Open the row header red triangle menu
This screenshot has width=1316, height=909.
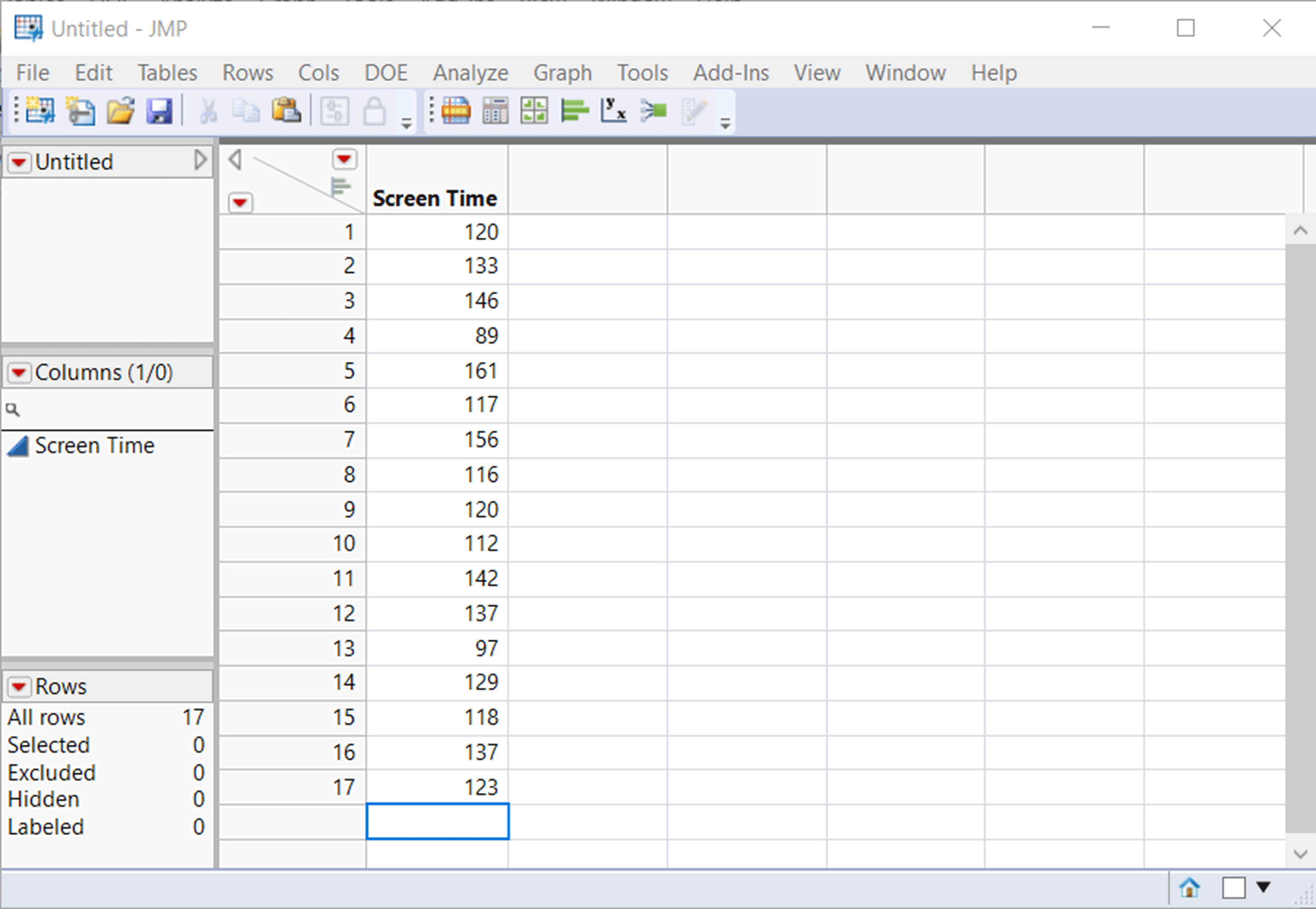click(x=240, y=202)
